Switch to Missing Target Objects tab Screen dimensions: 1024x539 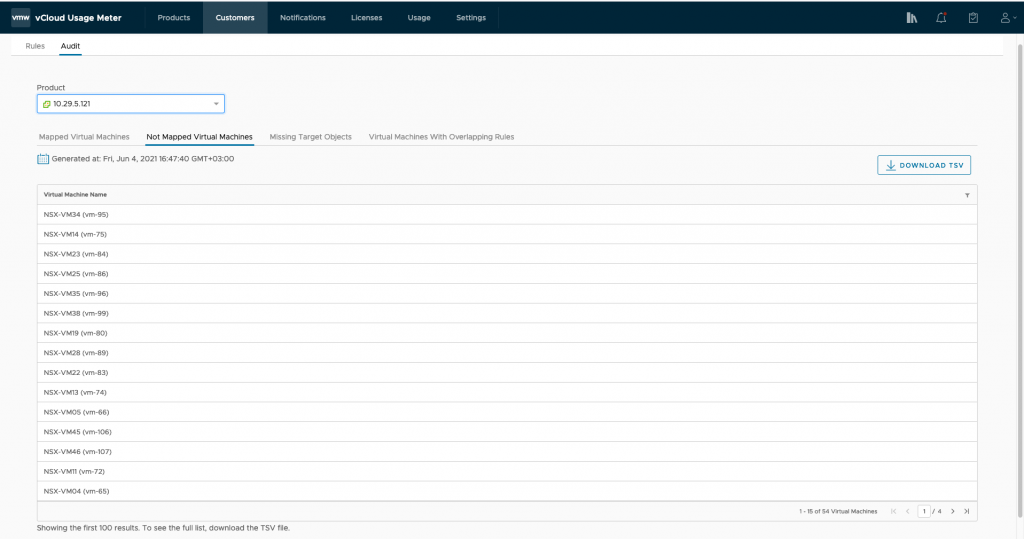[311, 137]
